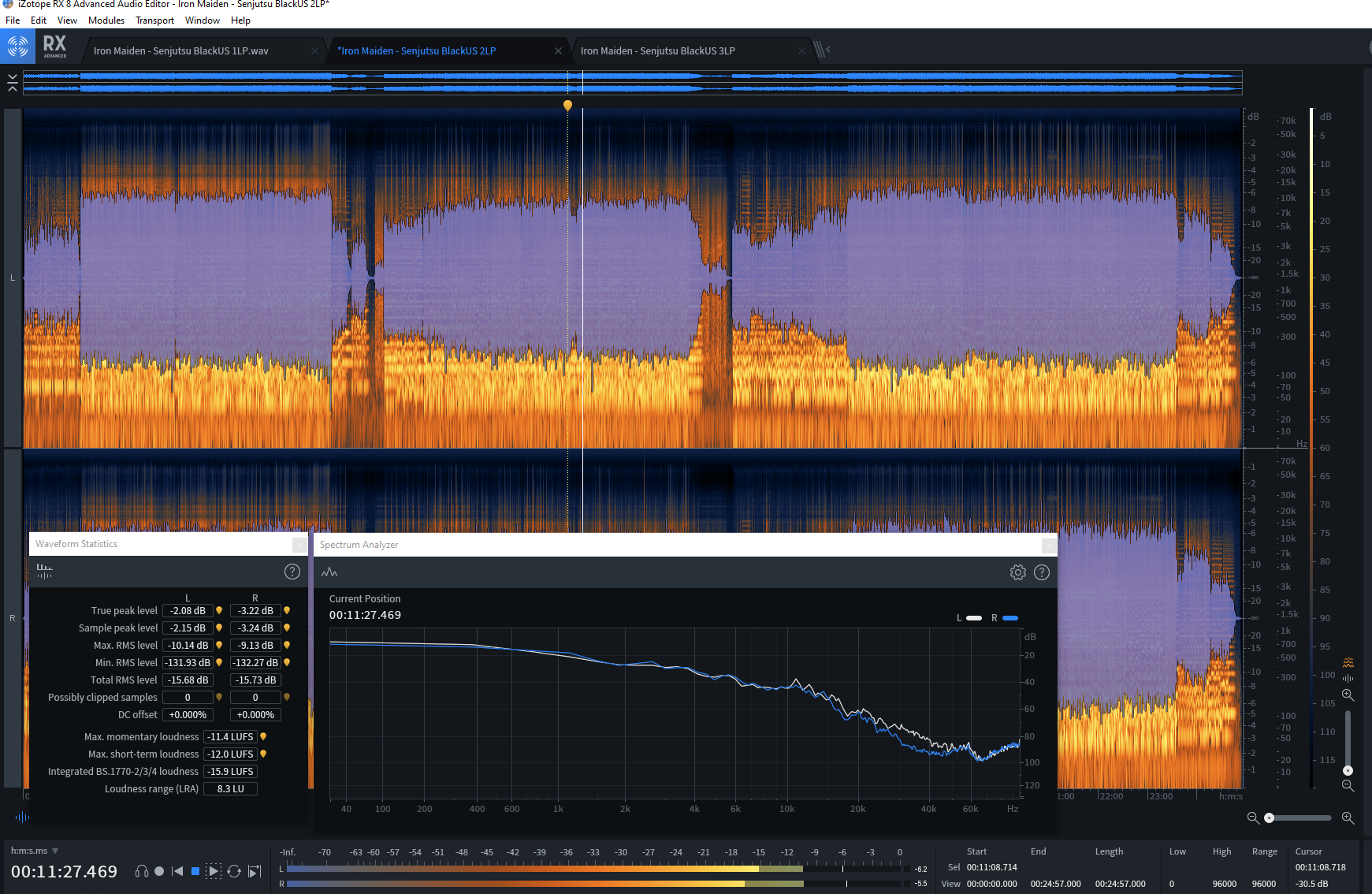Close the Senjutsu BlackUS 1LP.wav tab
1372x894 pixels.
click(x=315, y=50)
